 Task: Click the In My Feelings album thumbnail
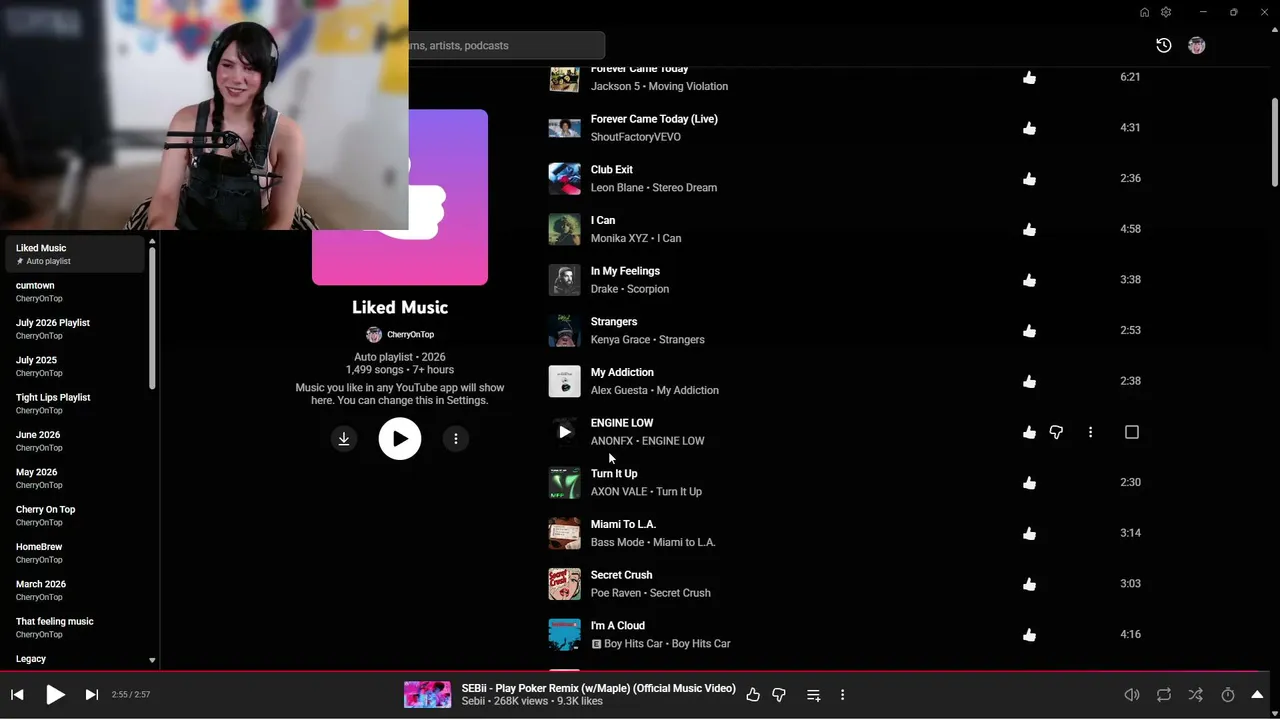[565, 280]
